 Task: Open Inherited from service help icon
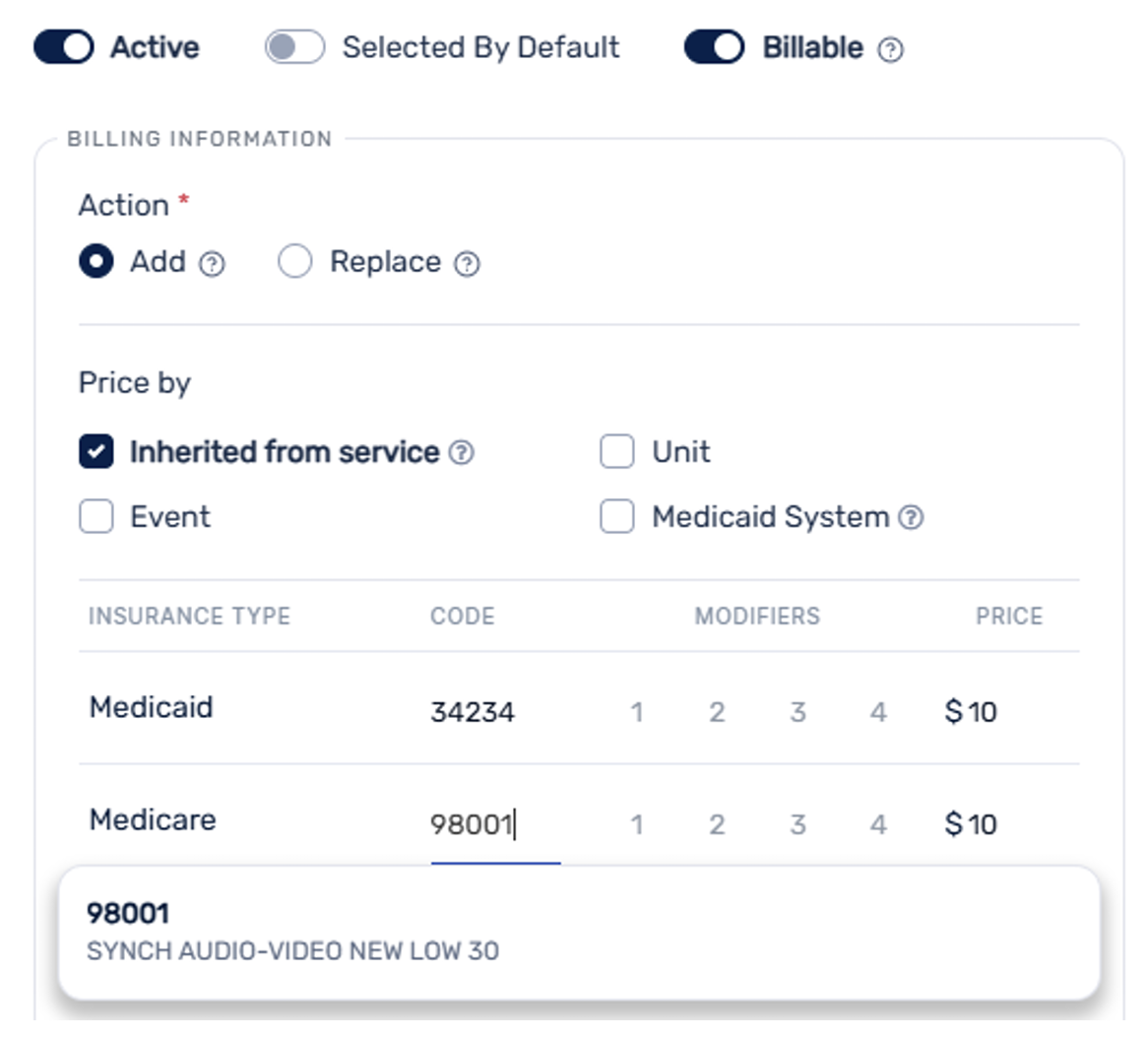(x=461, y=453)
